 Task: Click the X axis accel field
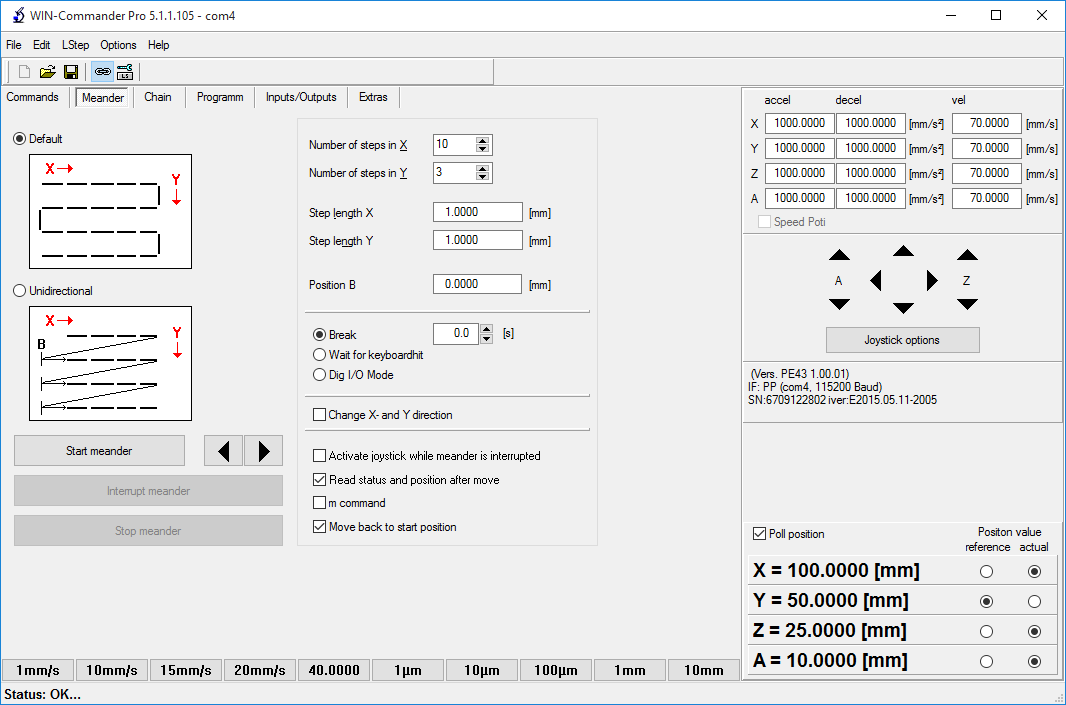[800, 123]
